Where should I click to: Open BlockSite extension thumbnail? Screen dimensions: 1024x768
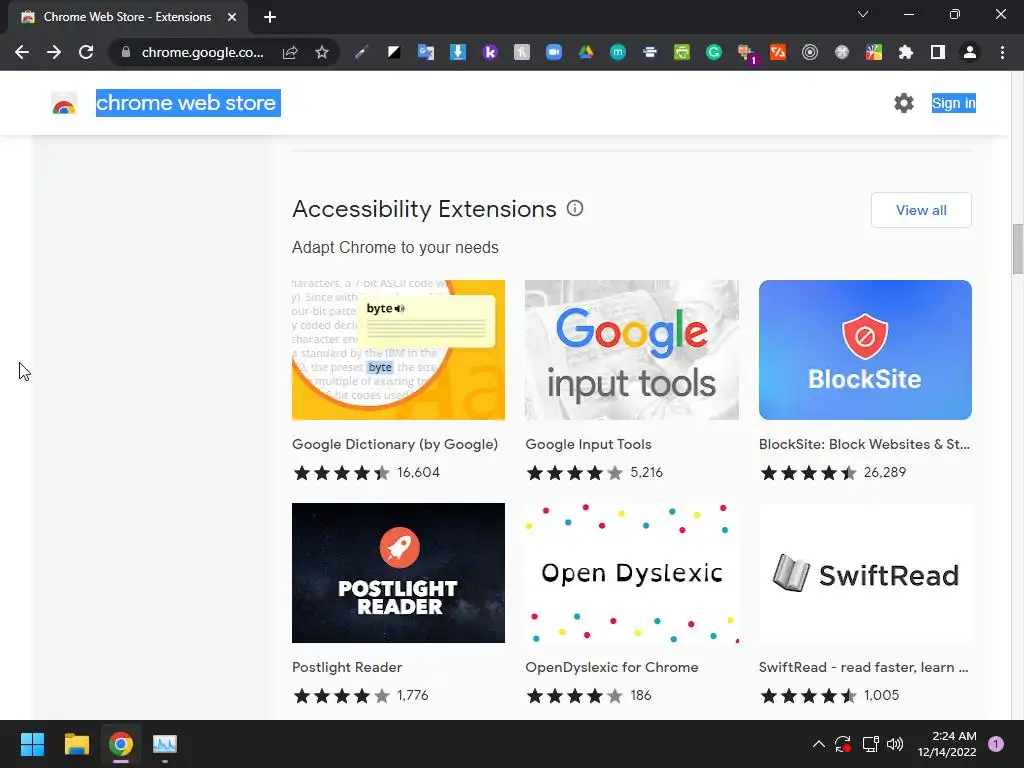(x=865, y=350)
